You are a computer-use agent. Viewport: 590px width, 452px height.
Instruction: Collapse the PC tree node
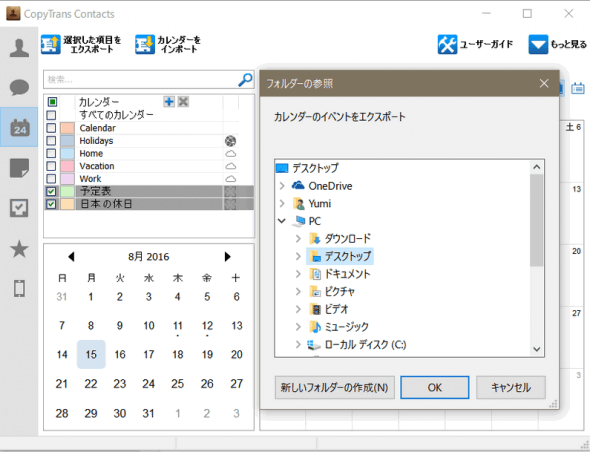pos(282,221)
